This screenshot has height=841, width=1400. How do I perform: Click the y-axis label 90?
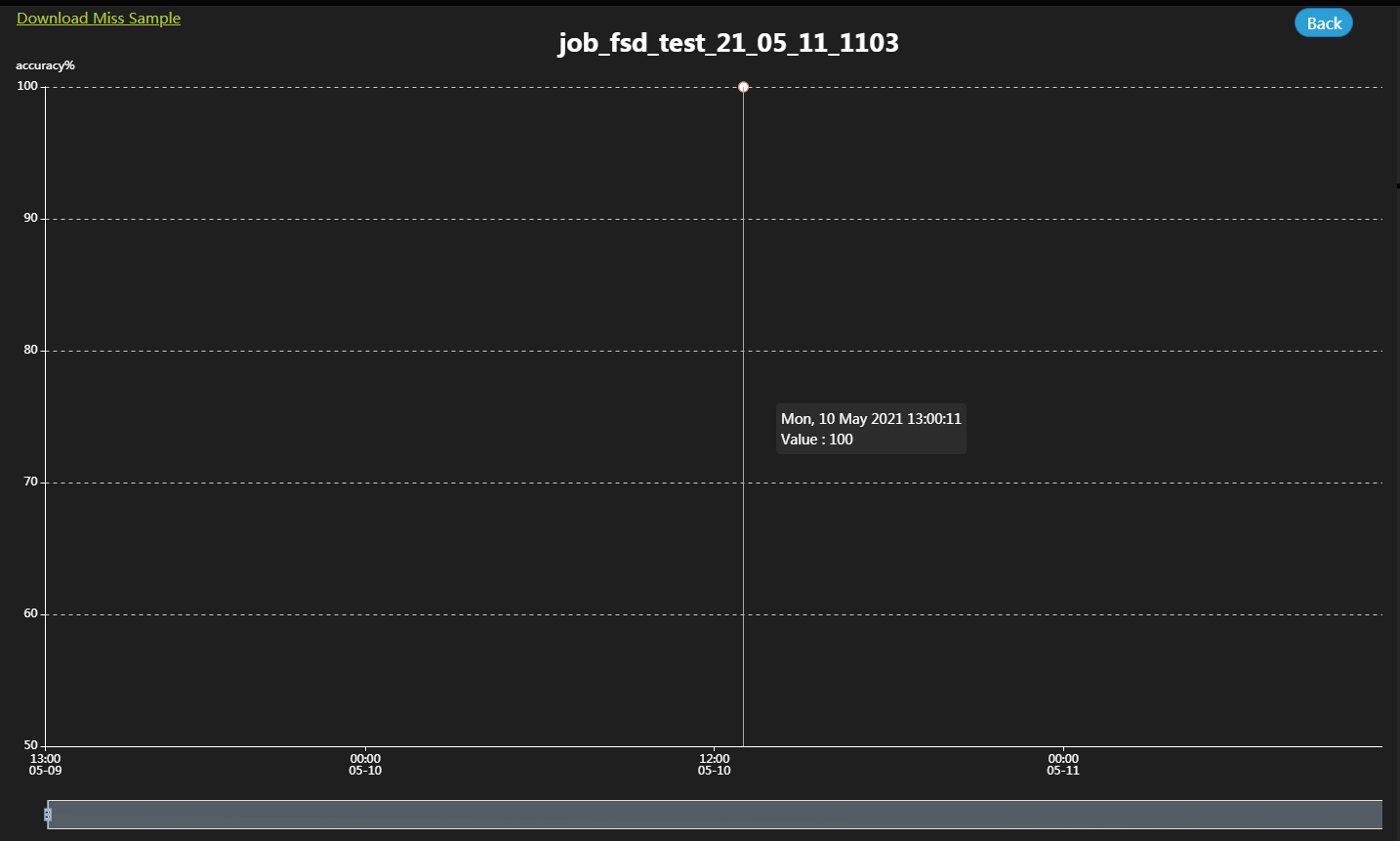(30, 218)
